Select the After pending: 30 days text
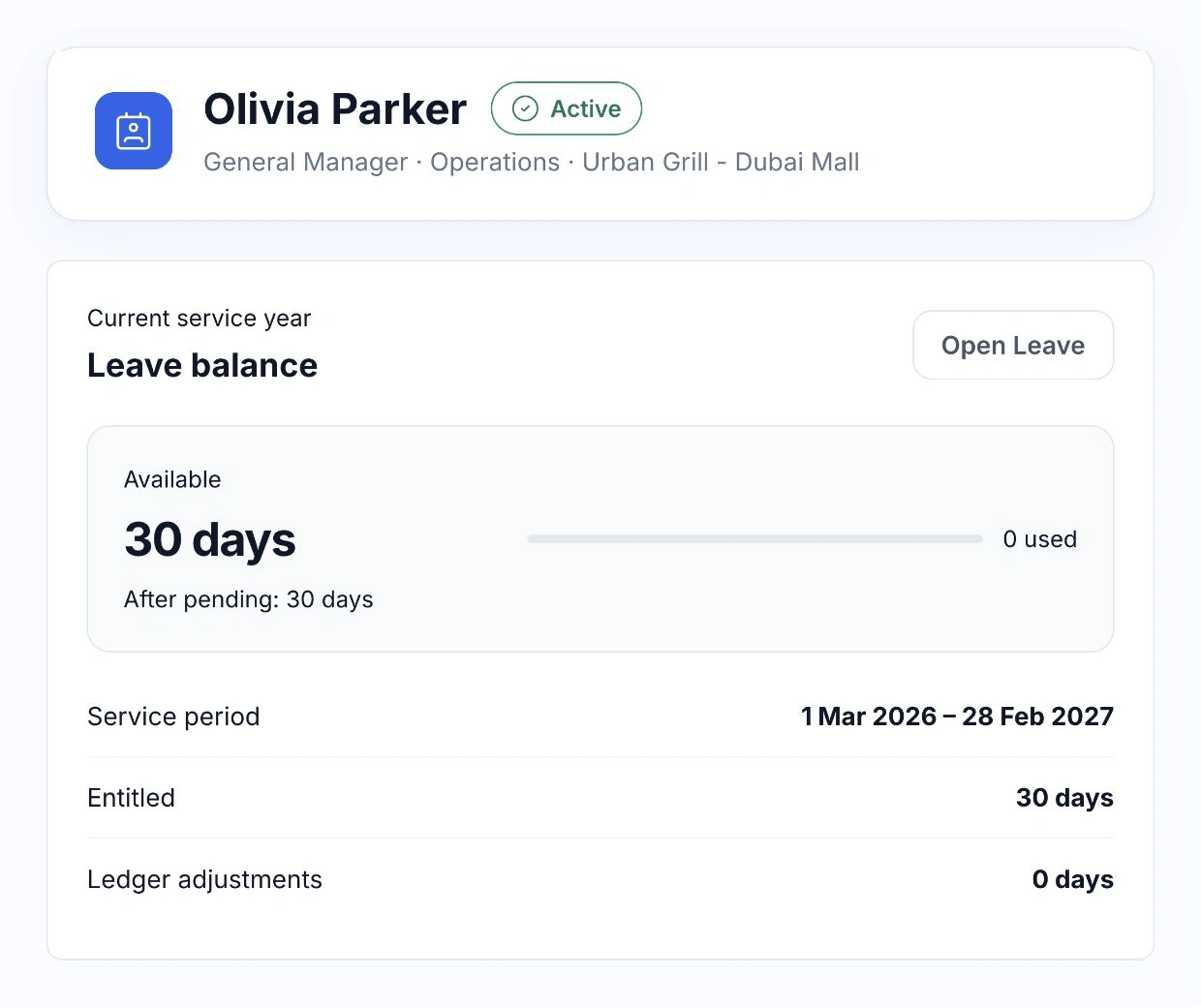The image size is (1201, 1008). [249, 599]
